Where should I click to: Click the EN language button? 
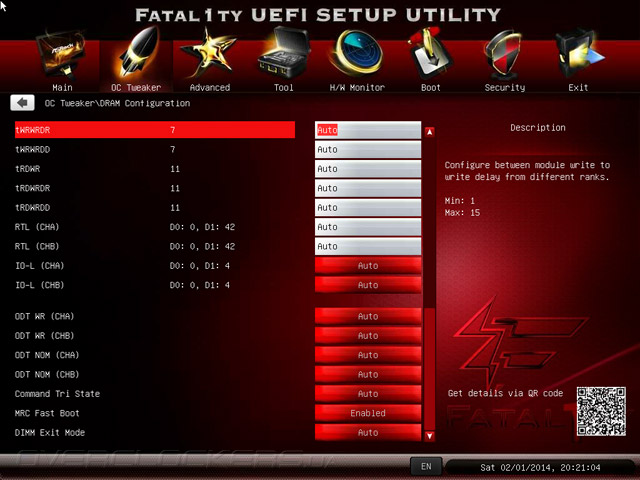pyautogui.click(x=426, y=467)
